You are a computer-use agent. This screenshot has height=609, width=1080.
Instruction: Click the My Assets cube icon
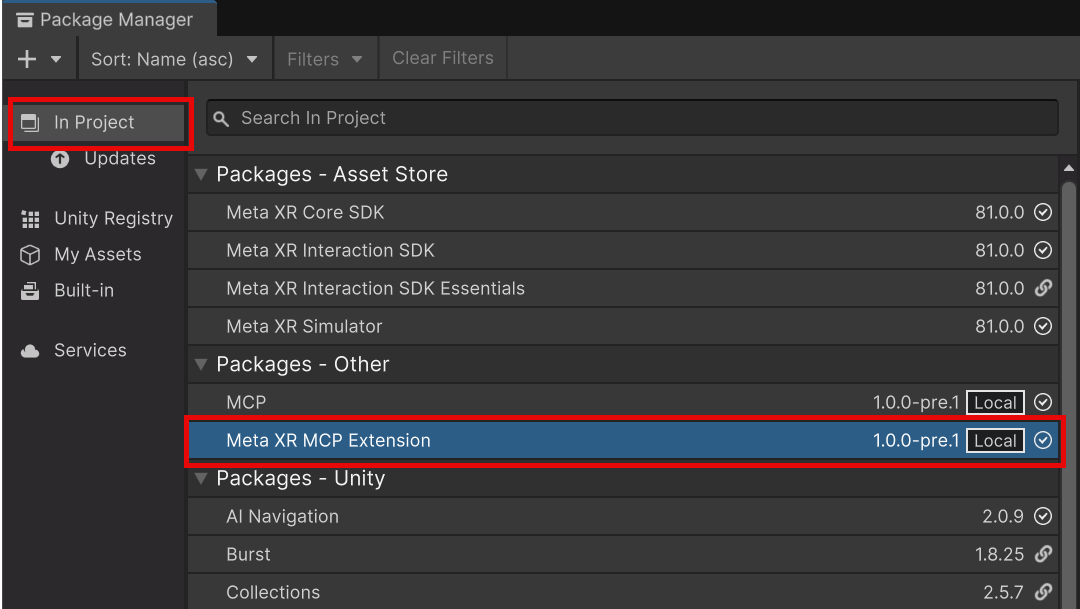click(30, 255)
